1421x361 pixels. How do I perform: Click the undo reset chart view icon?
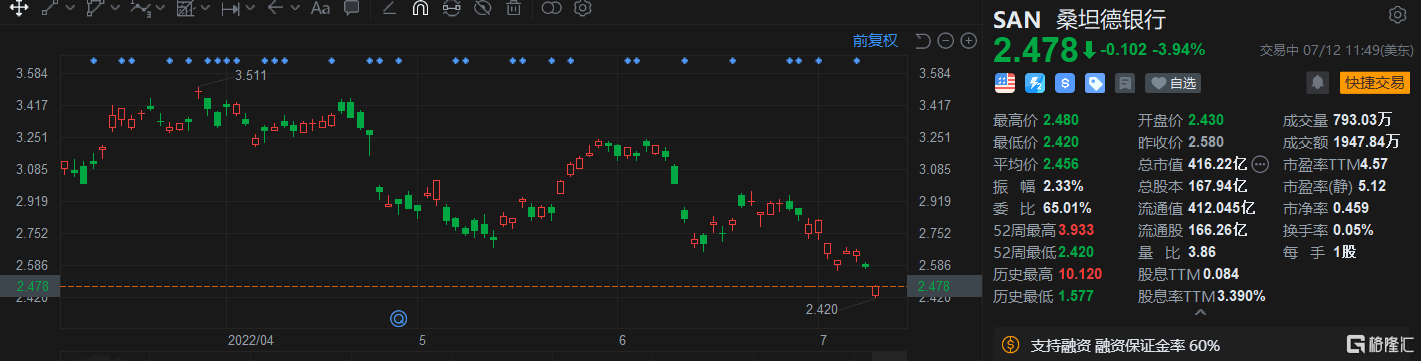click(x=923, y=41)
